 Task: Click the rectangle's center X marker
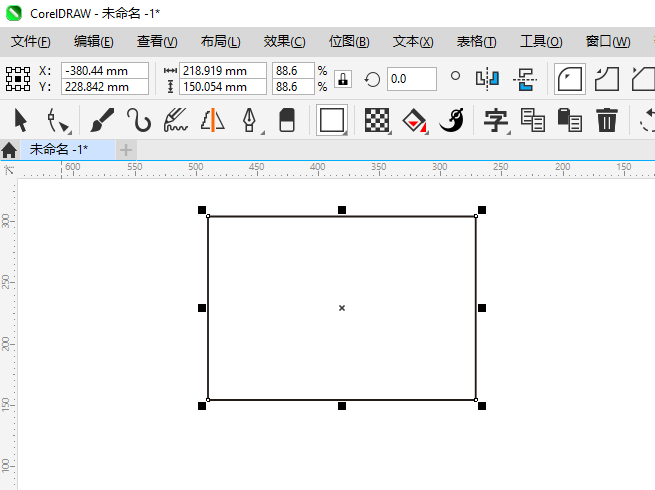tap(342, 308)
